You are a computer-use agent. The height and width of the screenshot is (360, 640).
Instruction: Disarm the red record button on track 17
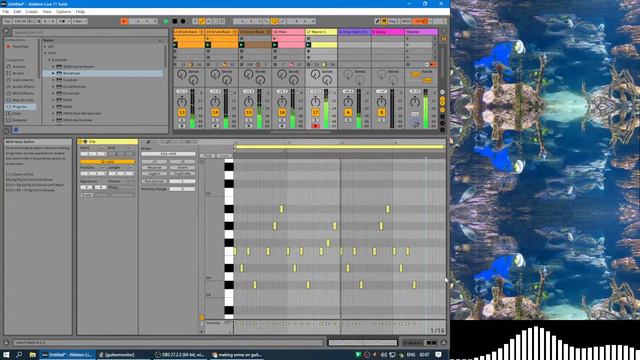pyautogui.click(x=316, y=126)
